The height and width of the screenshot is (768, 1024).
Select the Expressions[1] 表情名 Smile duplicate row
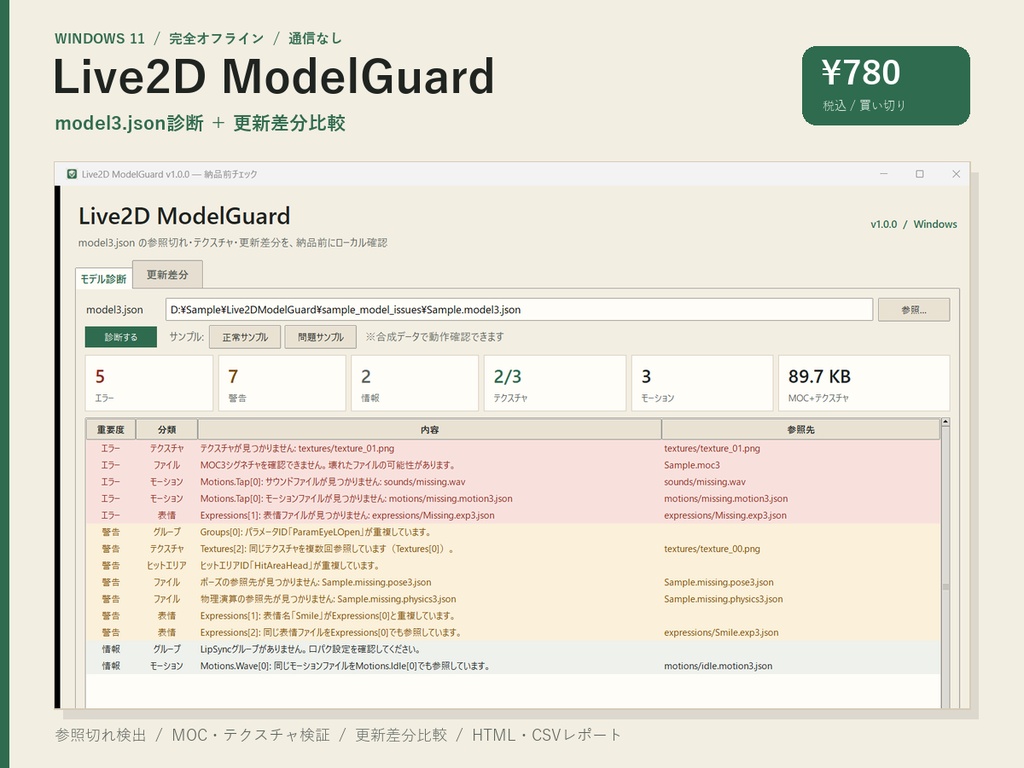(513, 616)
